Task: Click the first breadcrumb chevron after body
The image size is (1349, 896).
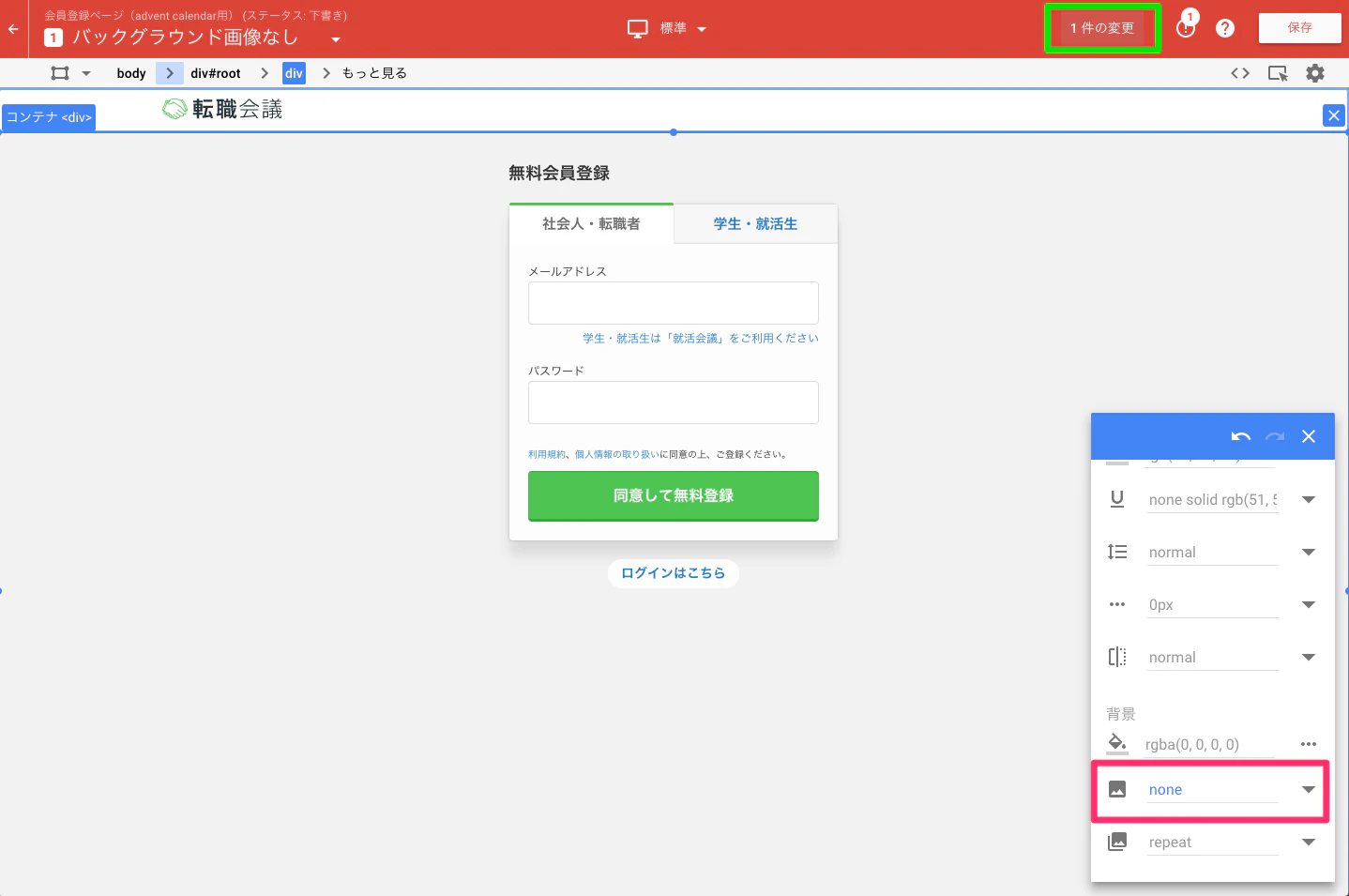Action: [x=170, y=73]
